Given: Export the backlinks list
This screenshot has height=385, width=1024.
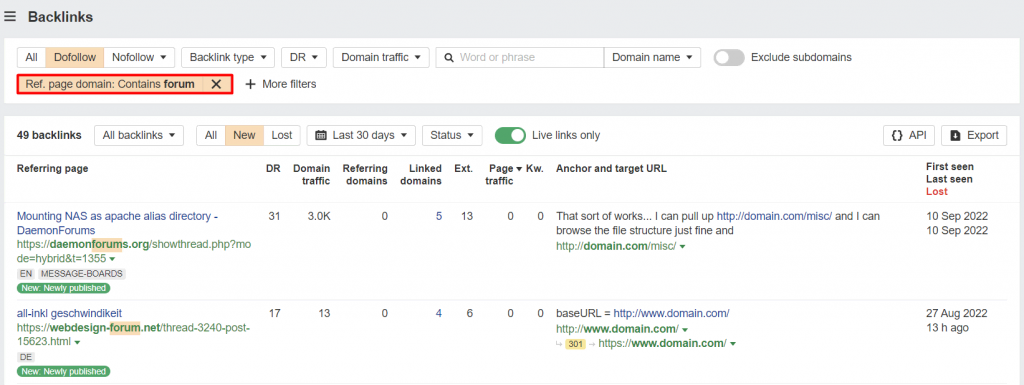Looking at the screenshot, I should [974, 135].
